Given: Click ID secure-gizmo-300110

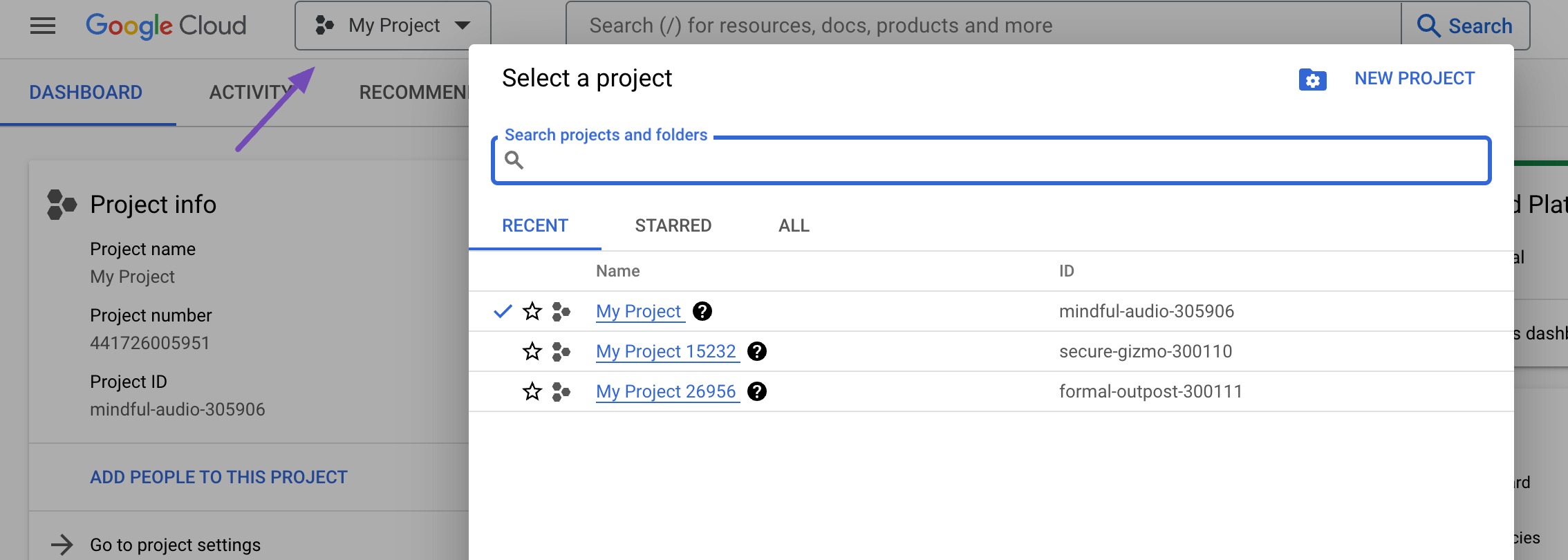Looking at the screenshot, I should (1146, 351).
